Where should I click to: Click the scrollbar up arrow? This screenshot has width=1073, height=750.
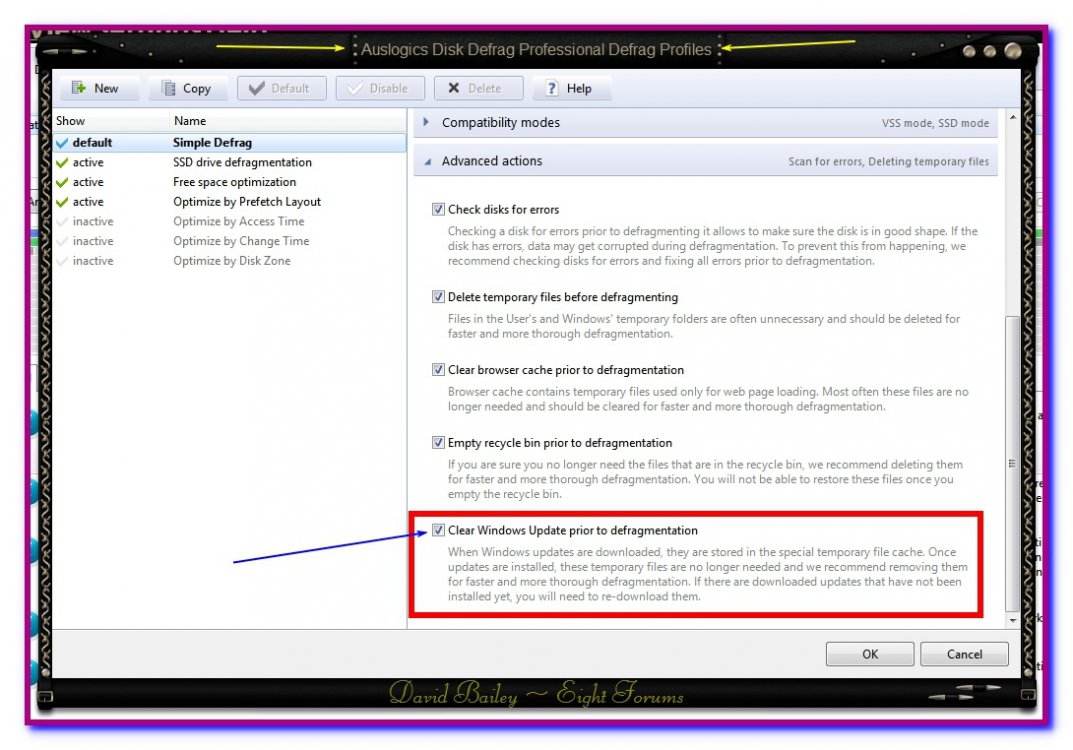click(1013, 118)
